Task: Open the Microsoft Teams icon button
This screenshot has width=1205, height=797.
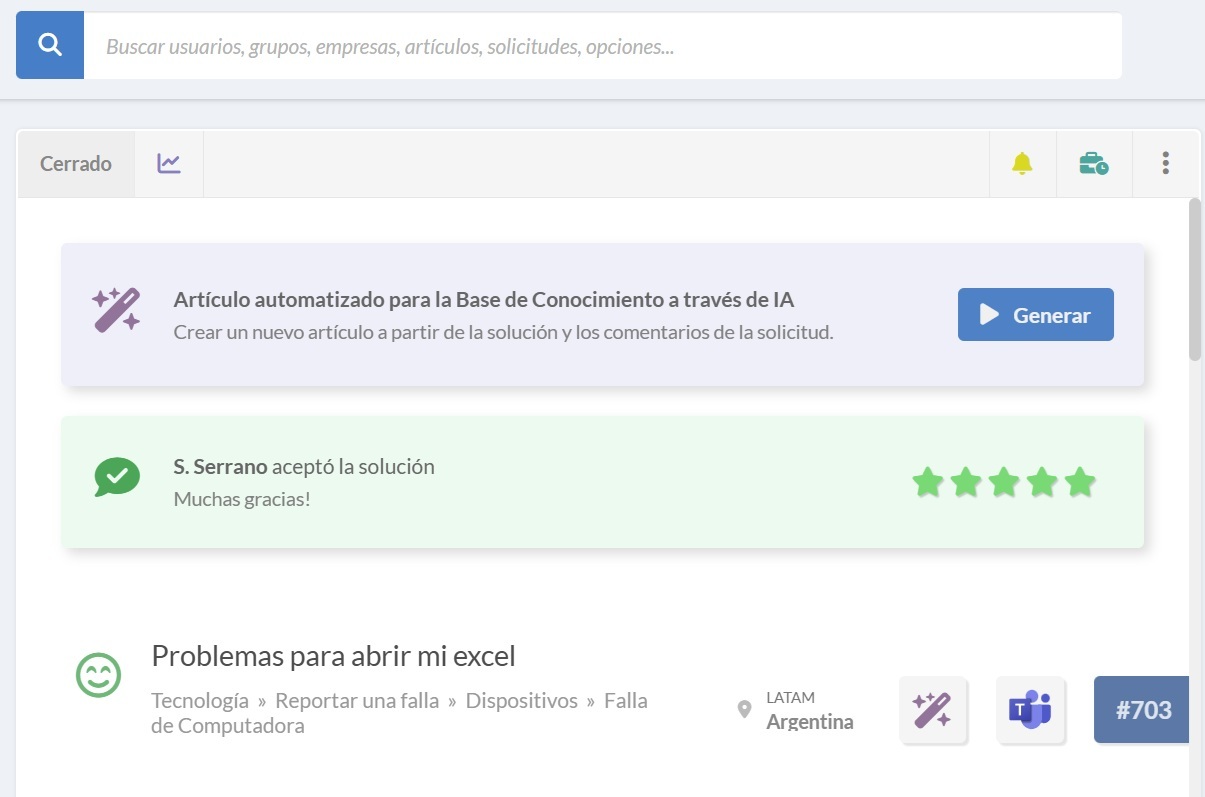Action: point(1031,710)
